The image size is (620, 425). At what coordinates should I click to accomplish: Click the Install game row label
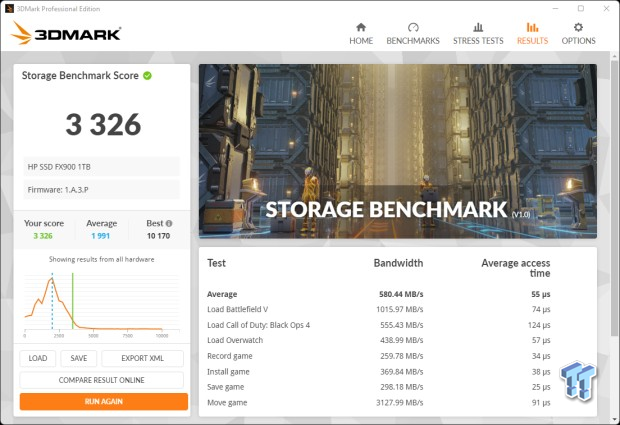tap(228, 372)
